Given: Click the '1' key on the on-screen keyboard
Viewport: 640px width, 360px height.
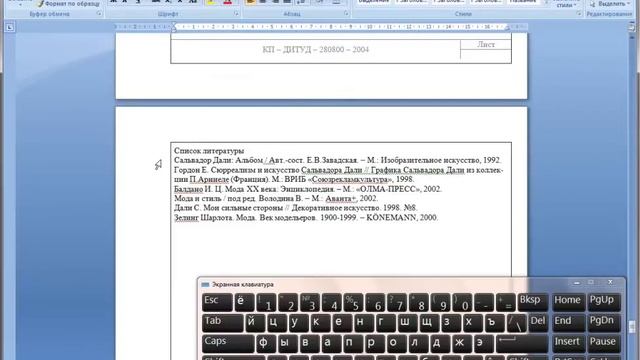Looking at the screenshot, I should coord(266,302).
